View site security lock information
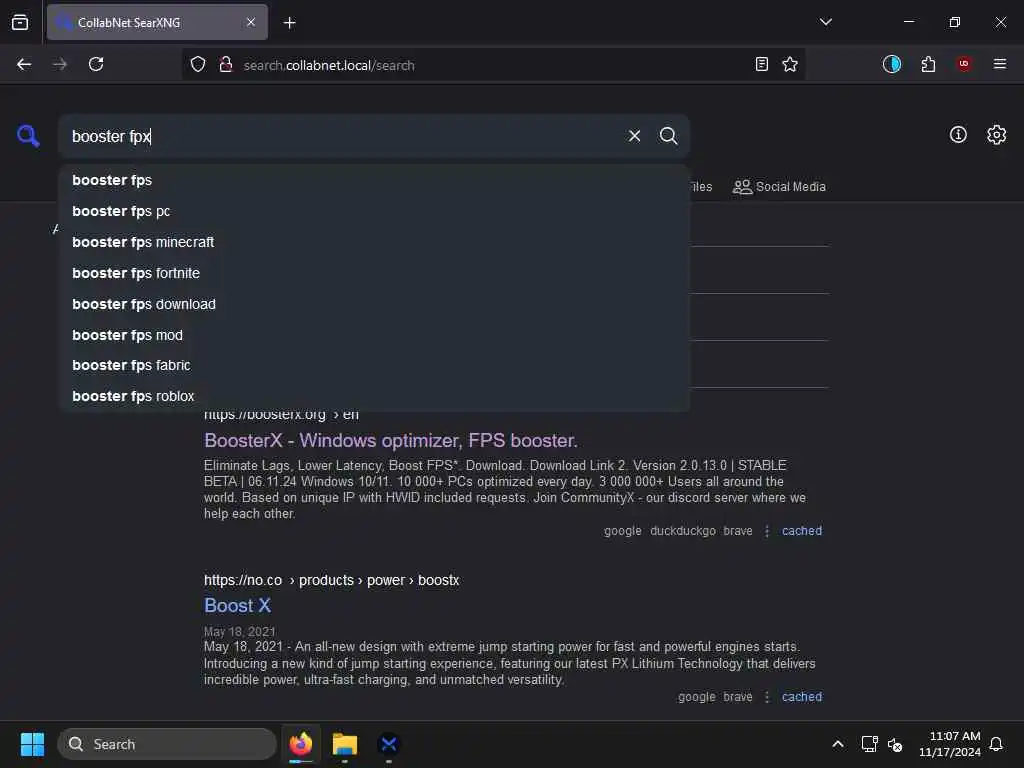Viewport: 1024px width, 768px height. (226, 64)
